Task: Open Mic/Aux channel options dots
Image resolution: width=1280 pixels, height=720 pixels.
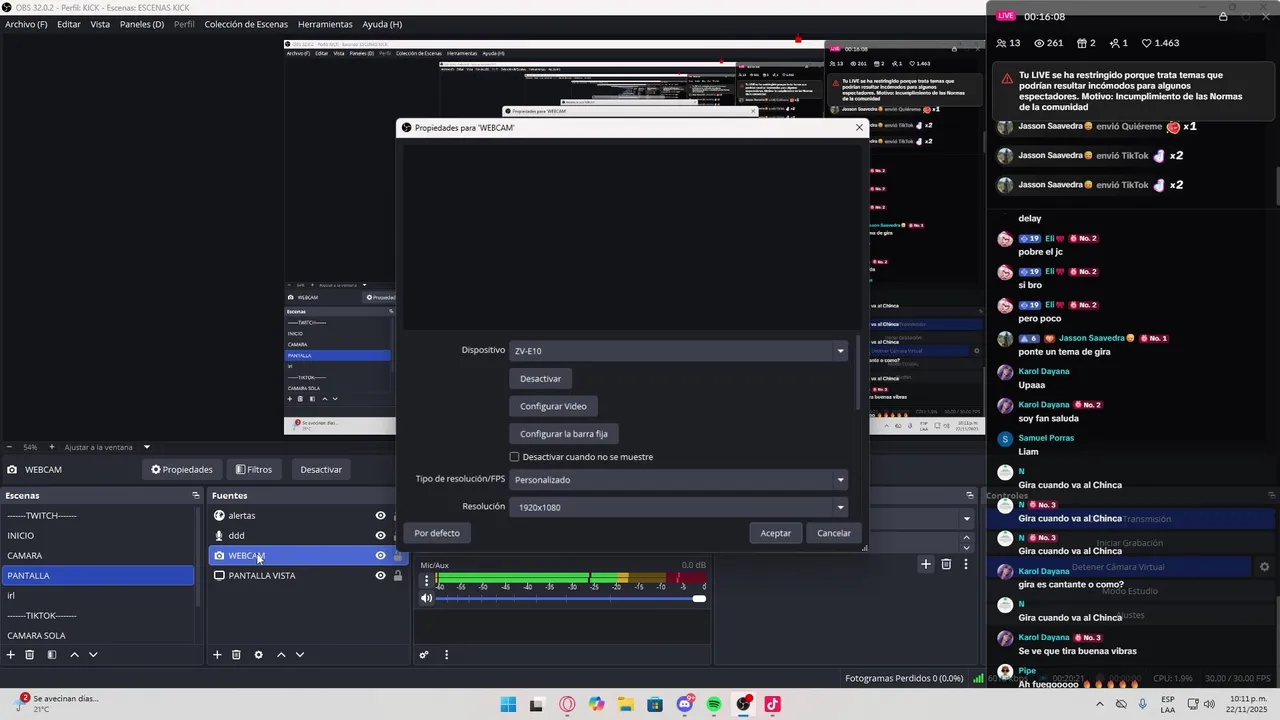Action: 427,580
